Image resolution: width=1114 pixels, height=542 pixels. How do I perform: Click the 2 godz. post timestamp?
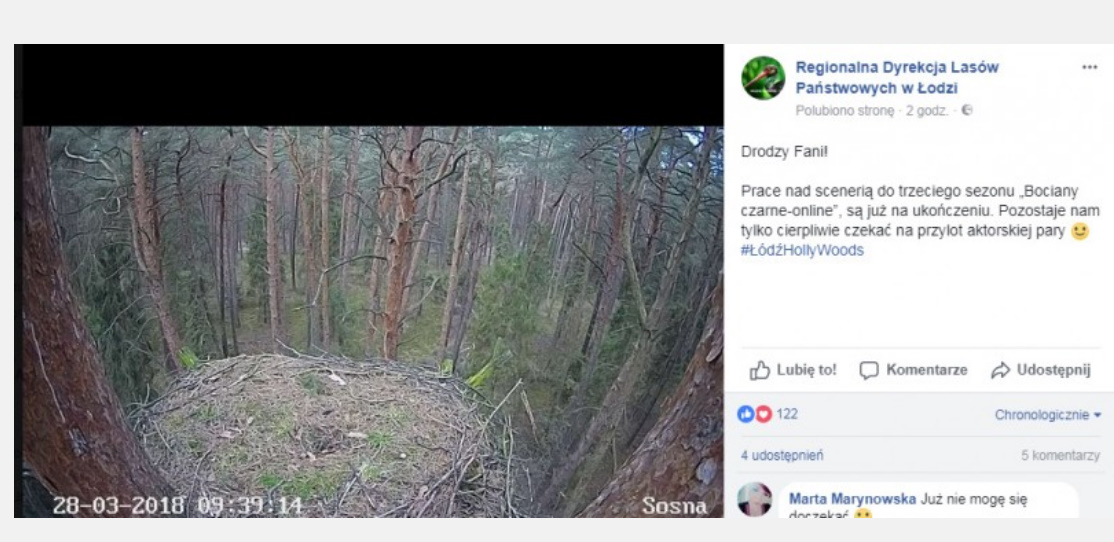(927, 111)
